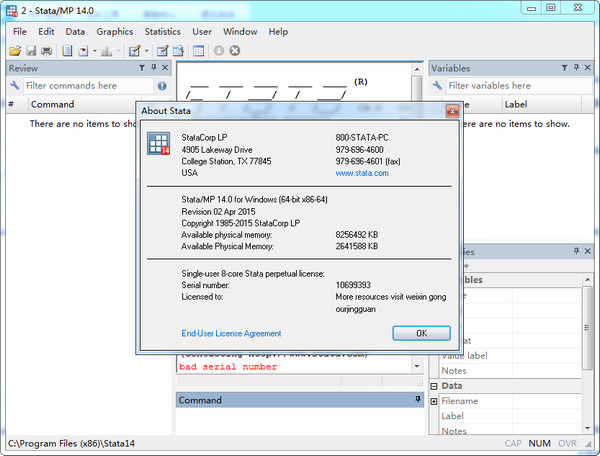Open the Data Editor (Edit) icon

162,50
